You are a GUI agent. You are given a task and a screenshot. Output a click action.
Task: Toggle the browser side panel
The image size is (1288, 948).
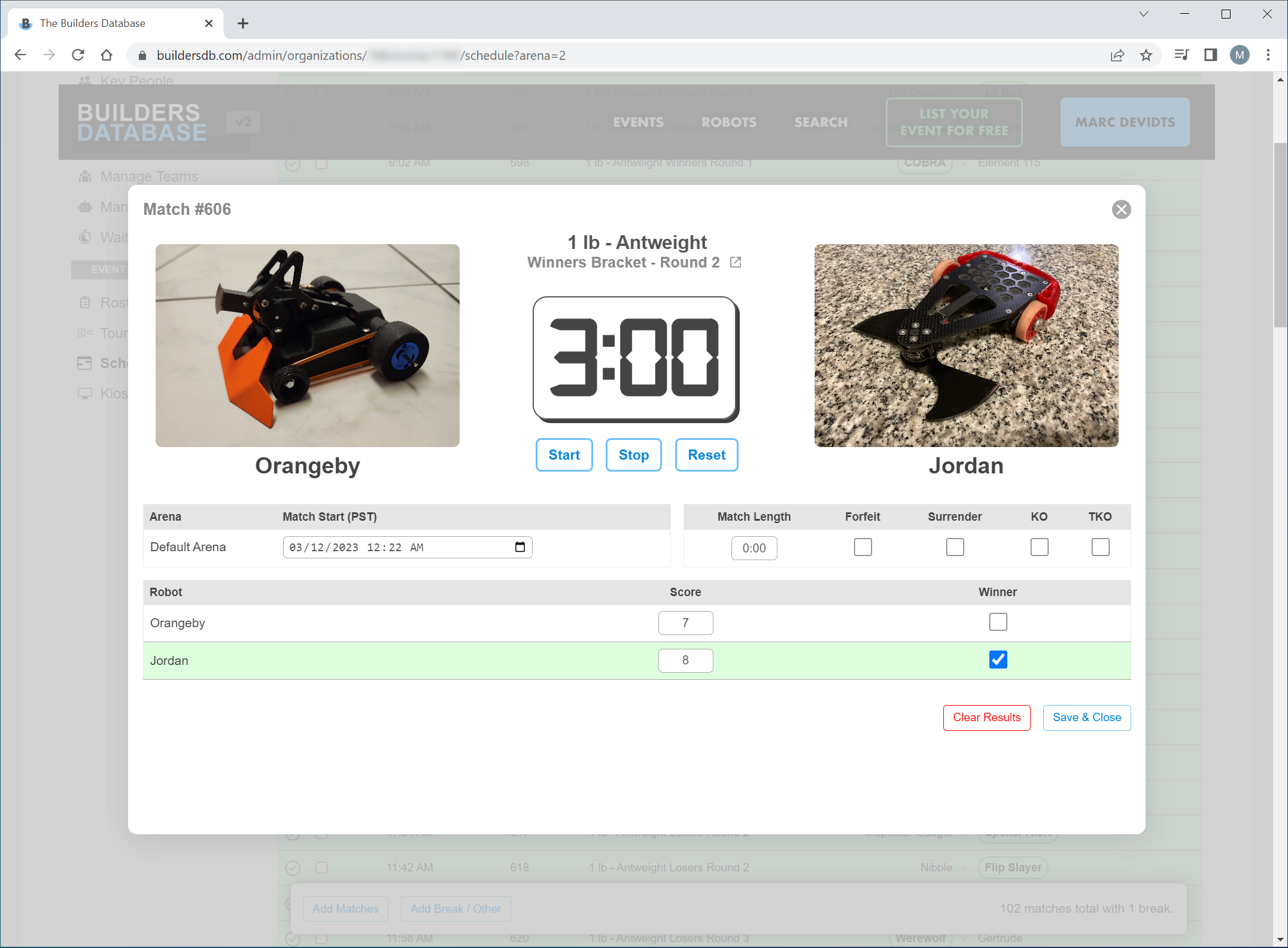1211,55
